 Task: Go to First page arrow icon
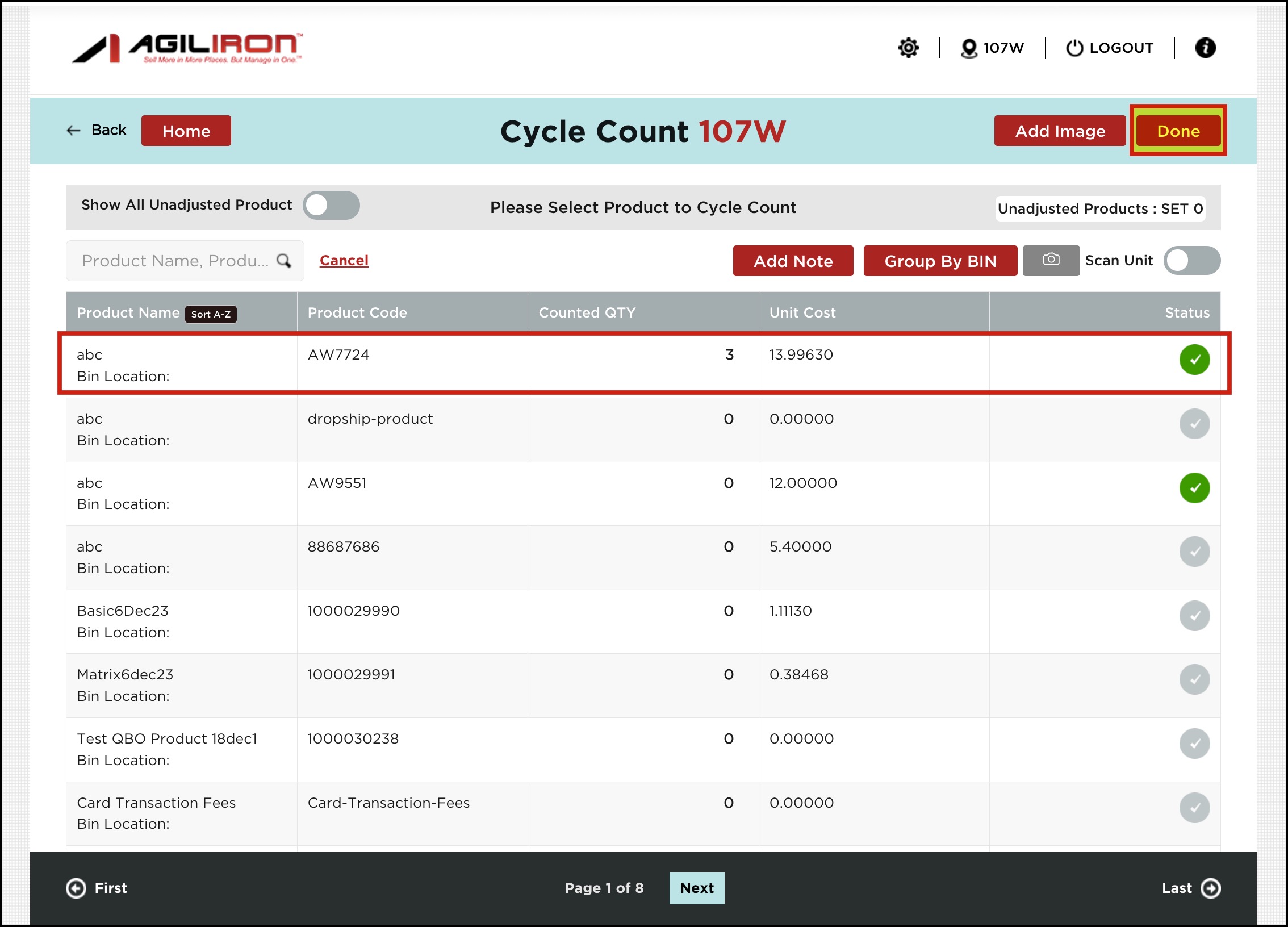(x=76, y=888)
